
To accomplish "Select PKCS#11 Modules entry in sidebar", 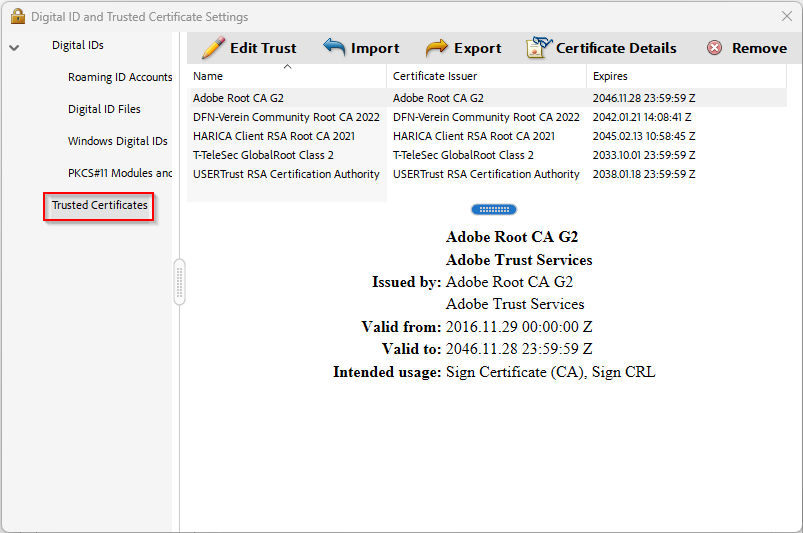I will pos(120,173).
